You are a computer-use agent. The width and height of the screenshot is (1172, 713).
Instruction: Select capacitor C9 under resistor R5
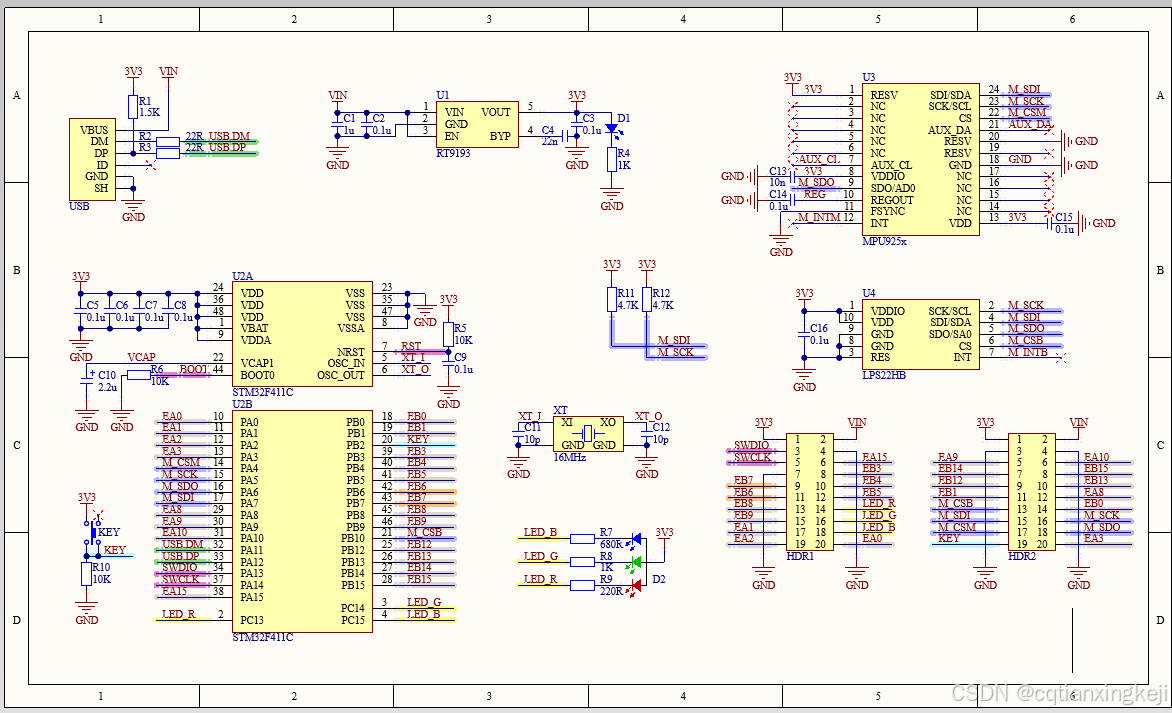tap(448, 363)
